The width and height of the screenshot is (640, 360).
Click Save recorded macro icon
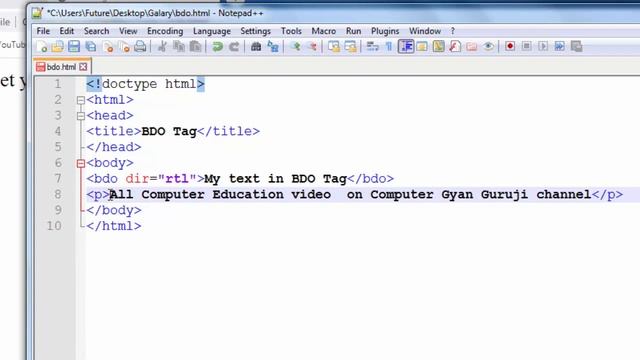576,46
